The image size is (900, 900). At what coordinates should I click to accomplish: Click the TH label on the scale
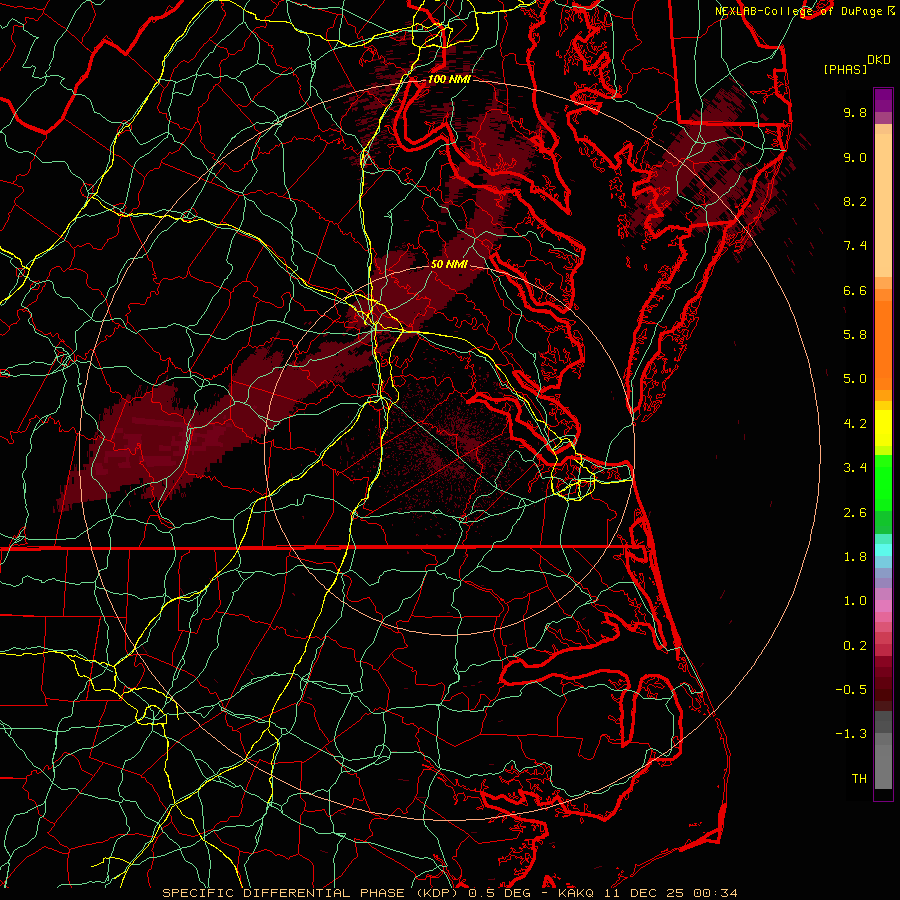point(859,779)
